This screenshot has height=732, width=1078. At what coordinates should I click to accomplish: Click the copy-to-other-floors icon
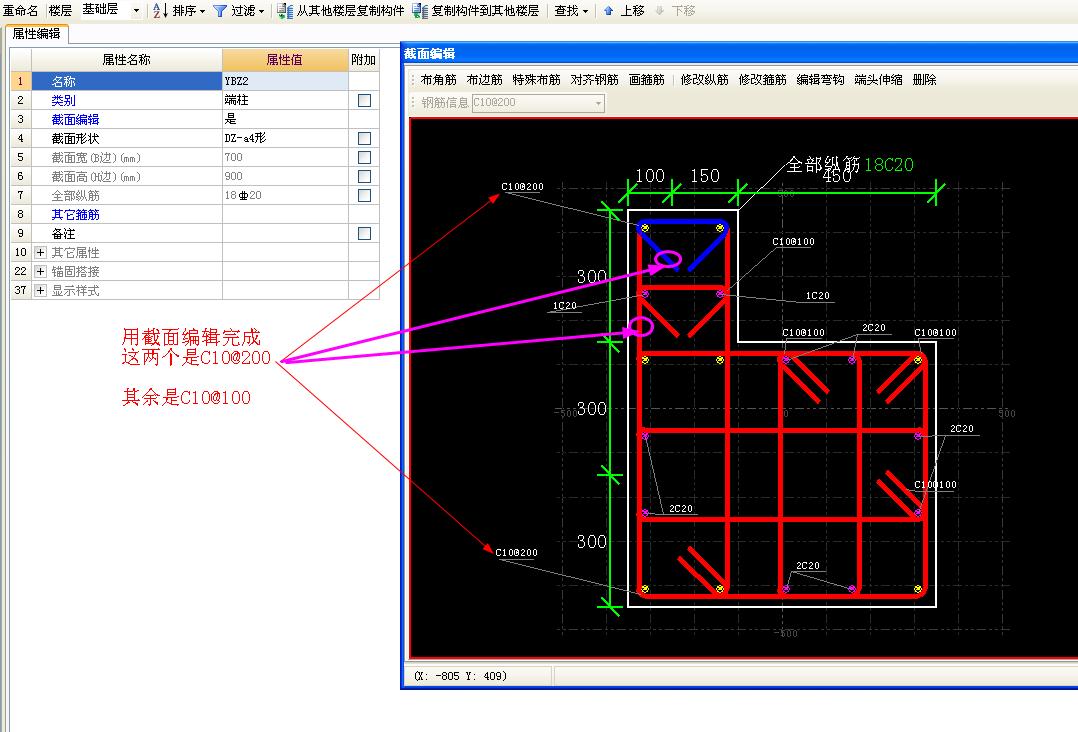(x=419, y=11)
